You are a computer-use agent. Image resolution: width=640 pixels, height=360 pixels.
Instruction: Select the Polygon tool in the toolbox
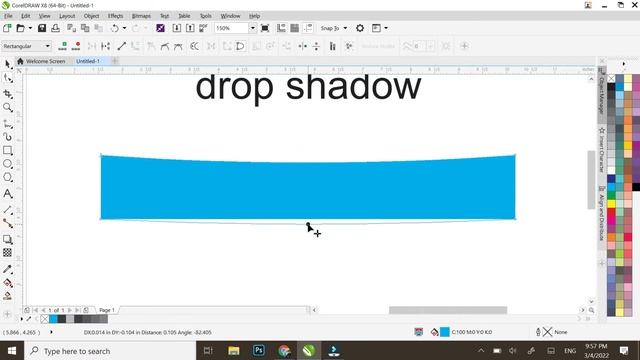pos(8,177)
